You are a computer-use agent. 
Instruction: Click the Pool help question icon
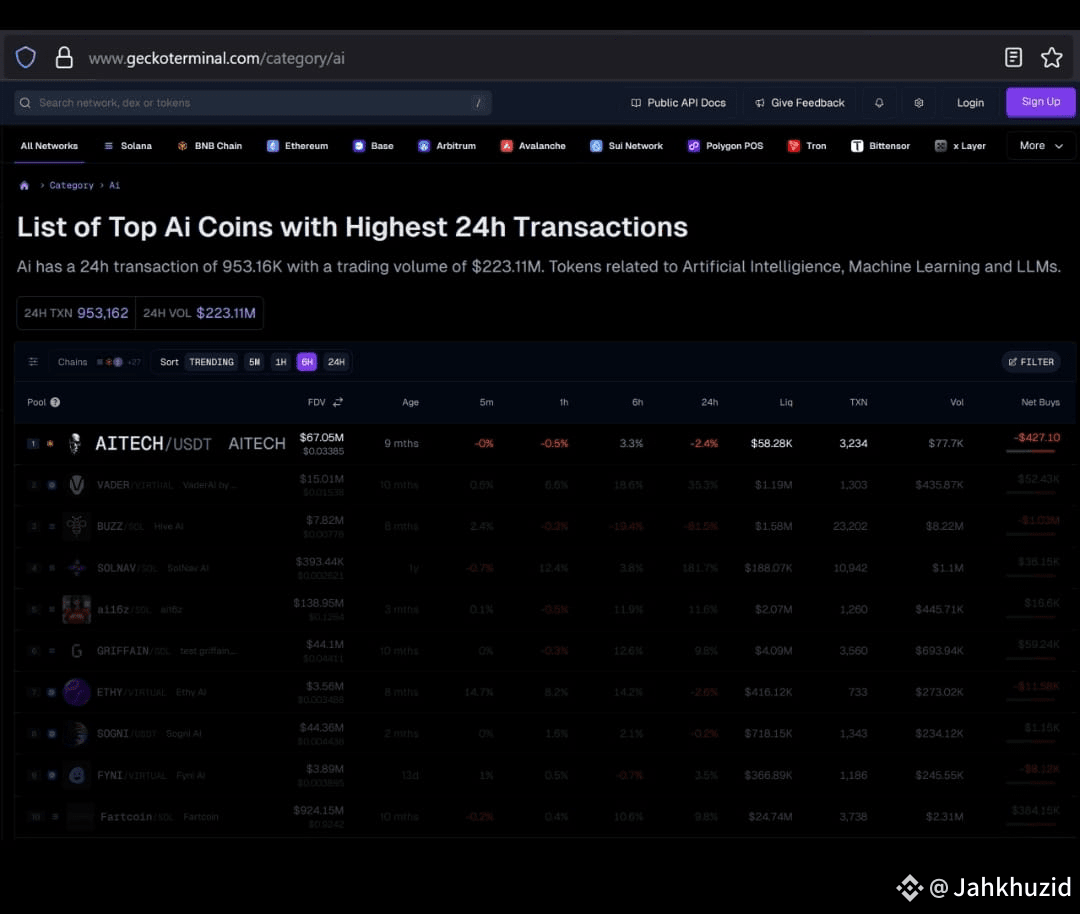coord(55,402)
